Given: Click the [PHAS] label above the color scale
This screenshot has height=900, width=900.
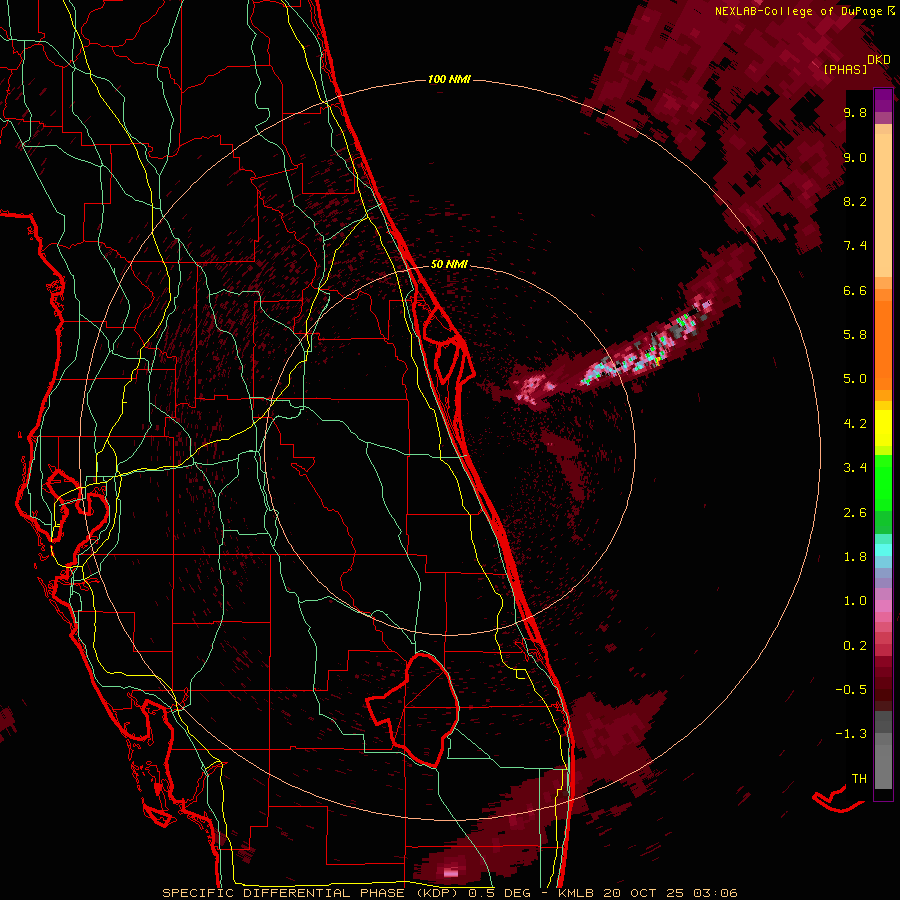Looking at the screenshot, I should click(x=845, y=70).
